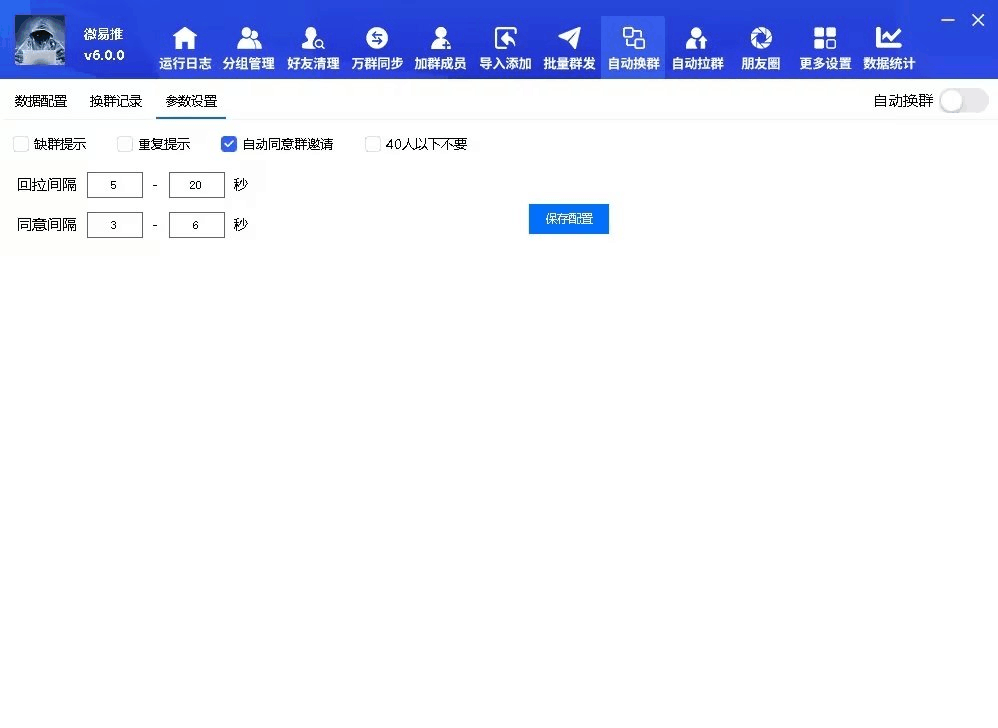
Task: Open 数据统计 chart icon
Action: tap(889, 40)
